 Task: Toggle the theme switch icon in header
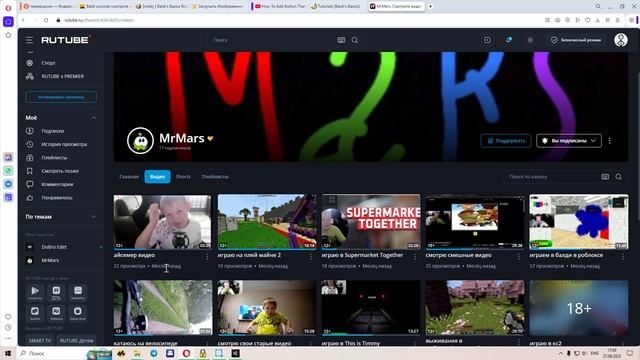click(530, 40)
